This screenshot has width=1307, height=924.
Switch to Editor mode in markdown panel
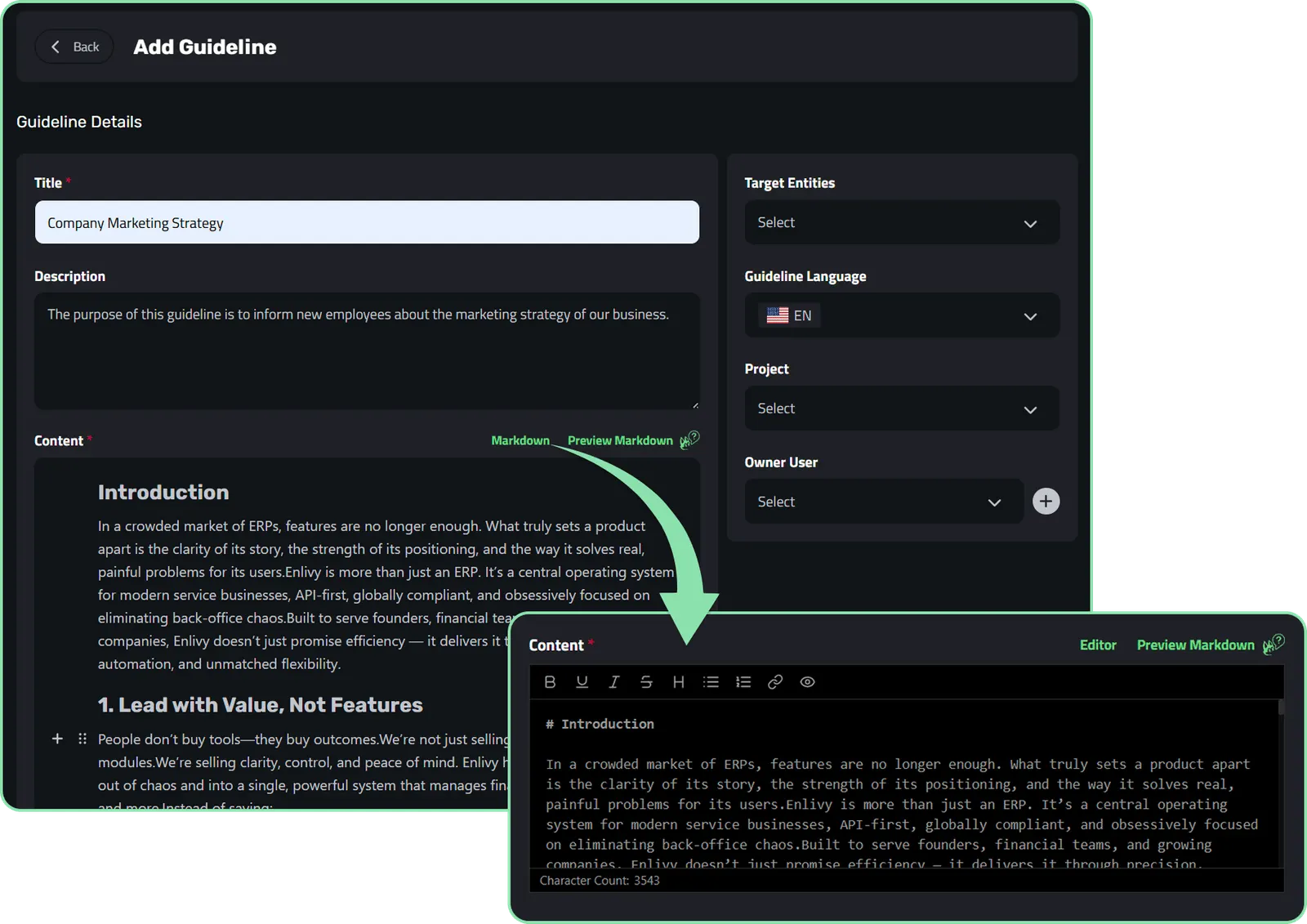click(1098, 645)
